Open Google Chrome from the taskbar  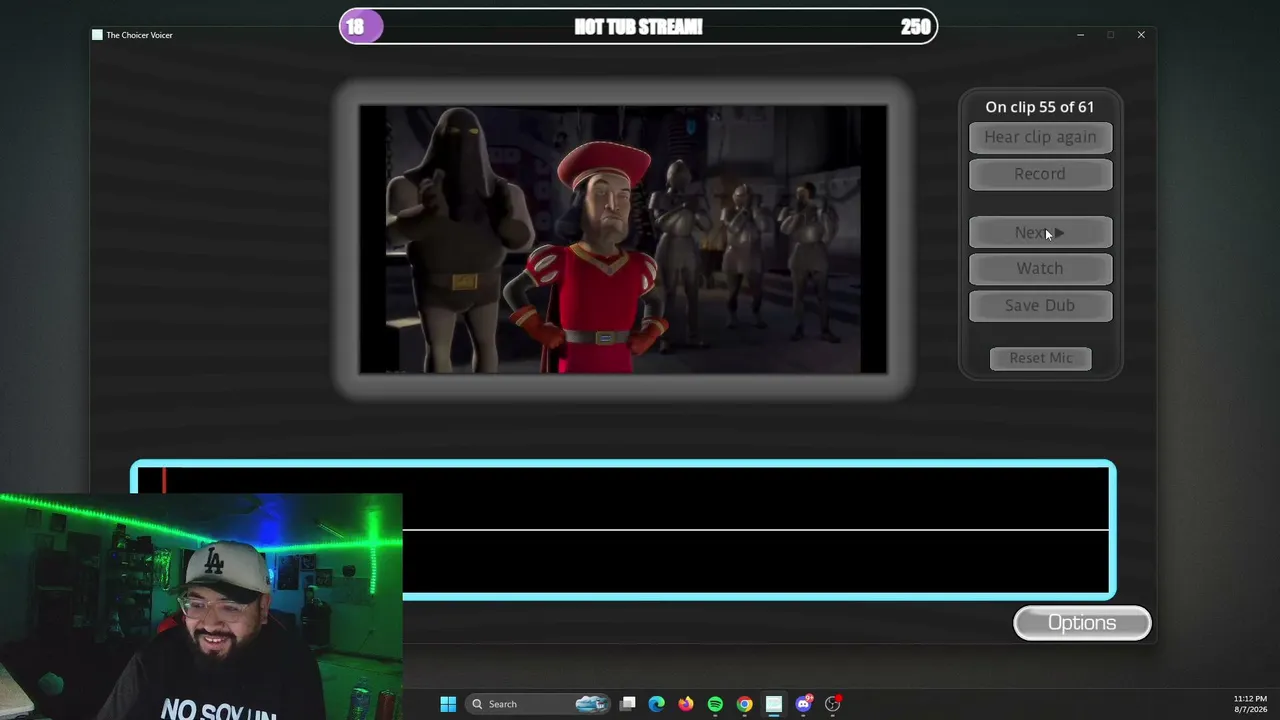(x=744, y=704)
